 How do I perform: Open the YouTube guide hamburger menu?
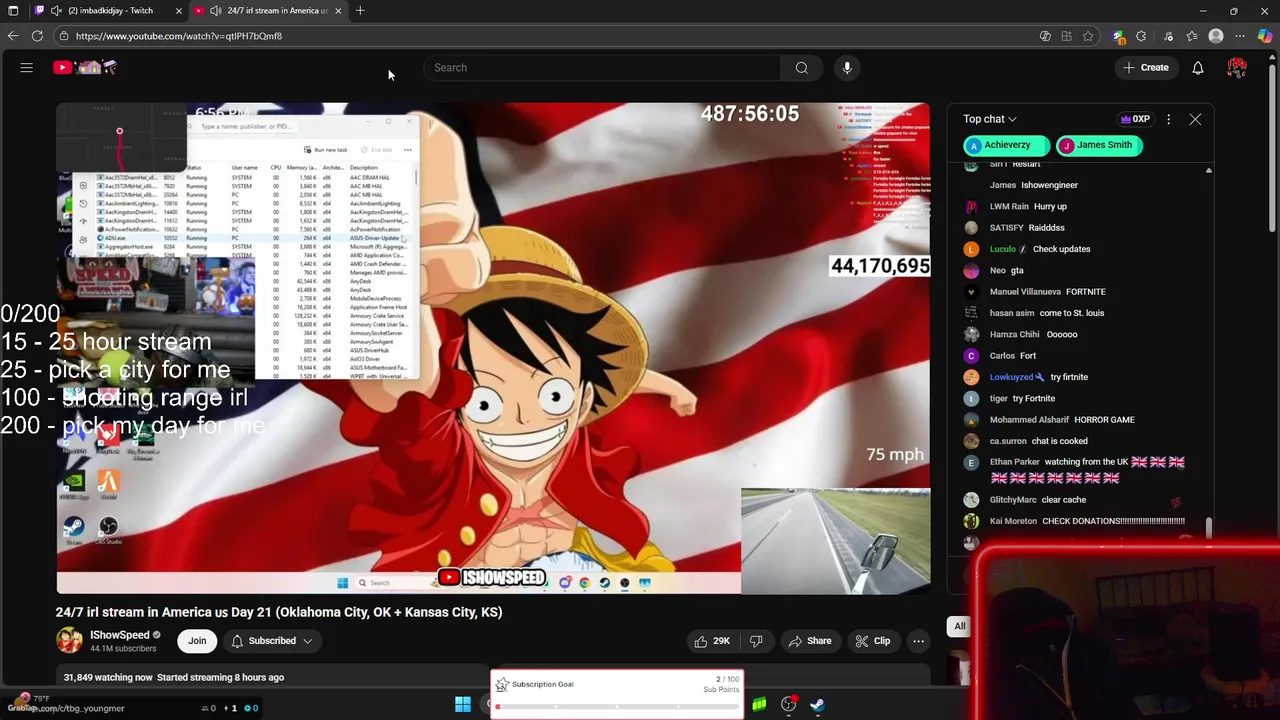click(x=27, y=67)
